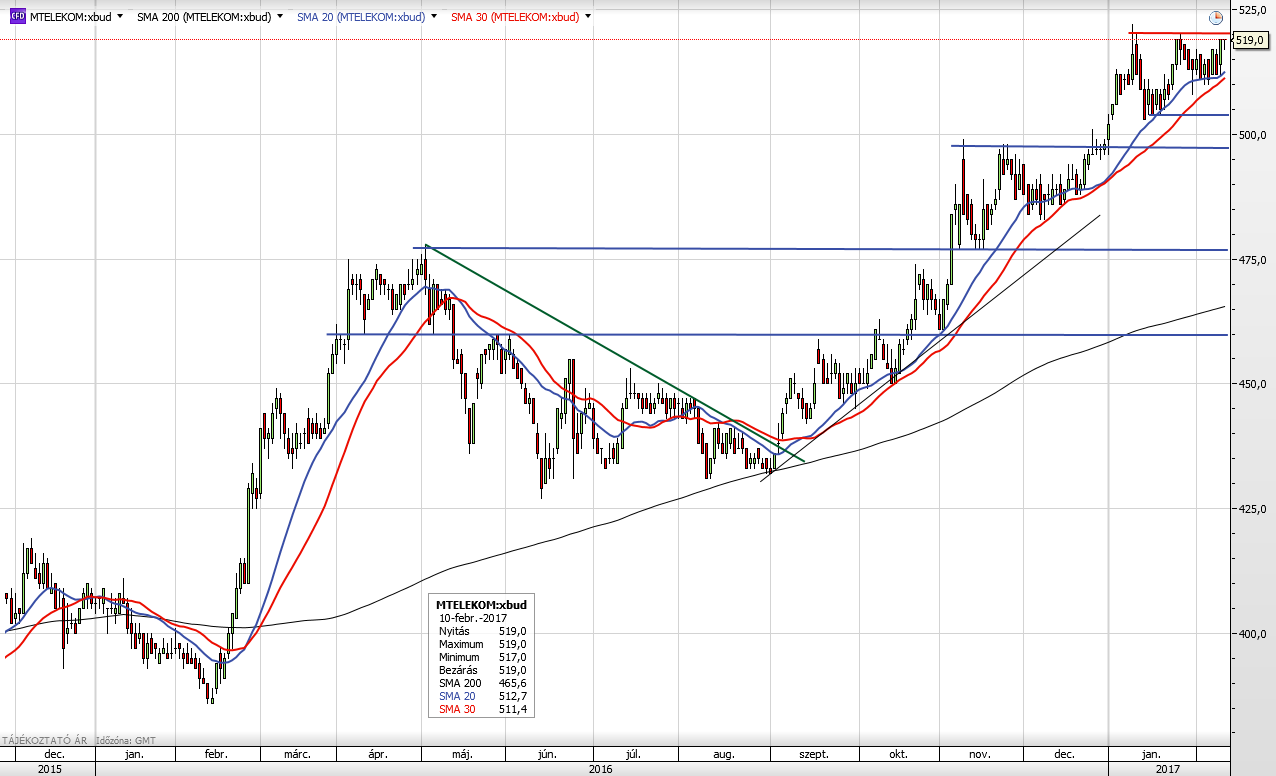The height and width of the screenshot is (776, 1276).
Task: Click the SMA 20 512,7 row
Action: click(x=482, y=696)
